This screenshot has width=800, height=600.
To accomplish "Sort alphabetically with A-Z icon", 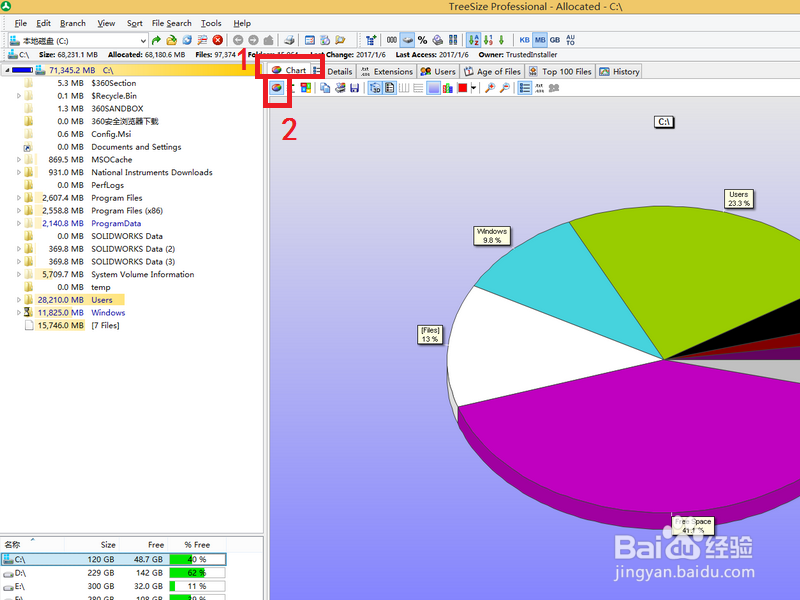I will click(473, 40).
